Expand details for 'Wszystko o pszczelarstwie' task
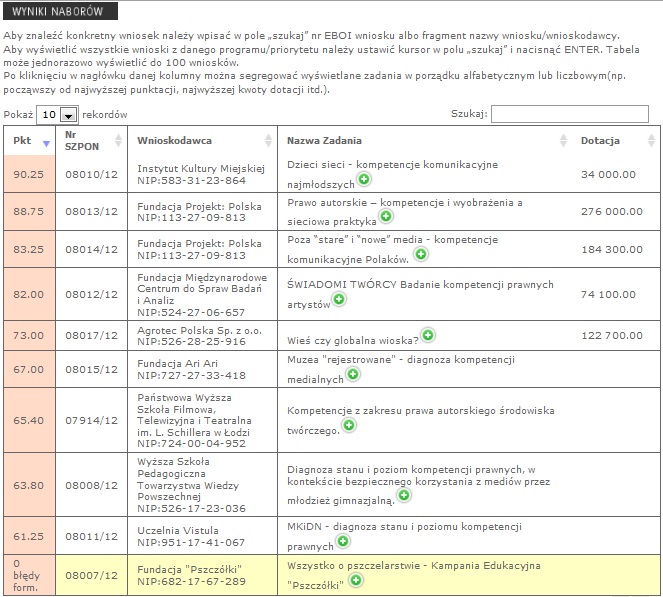This screenshot has height=597, width=663. pyautogui.click(x=356, y=580)
